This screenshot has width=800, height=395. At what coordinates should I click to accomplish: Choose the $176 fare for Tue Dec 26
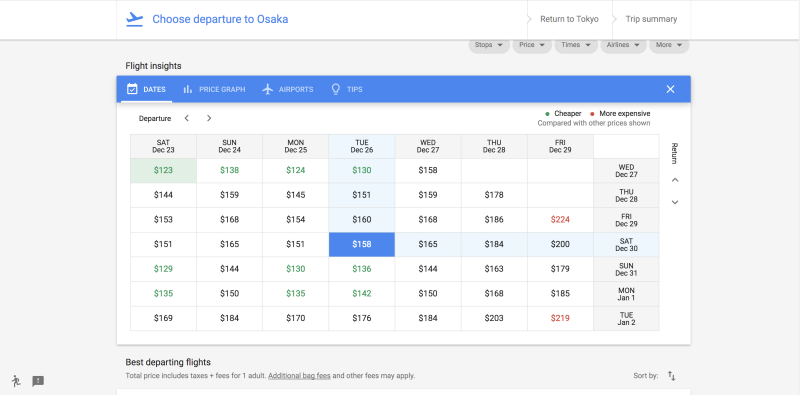click(x=362, y=318)
